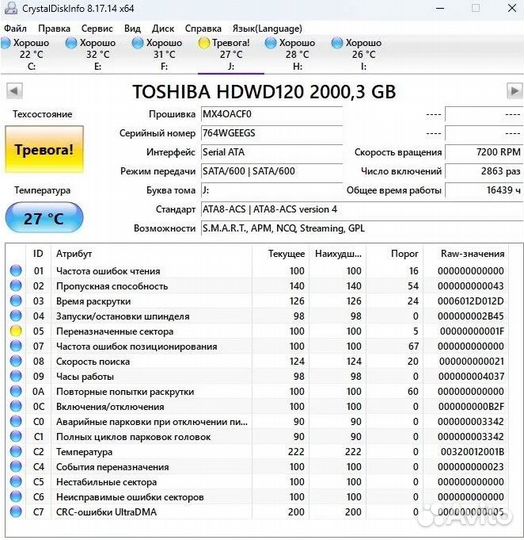Click status icon for Часы работы
524x540 pixels.
click(x=16, y=376)
